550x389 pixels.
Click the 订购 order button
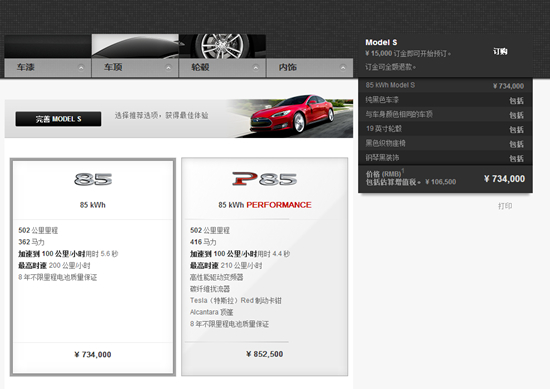point(500,52)
